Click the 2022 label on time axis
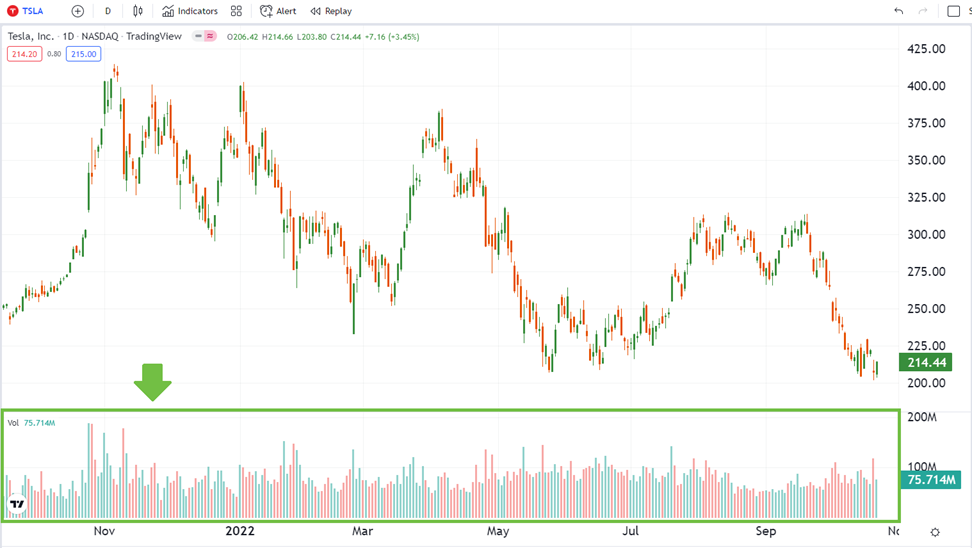 pyautogui.click(x=240, y=531)
